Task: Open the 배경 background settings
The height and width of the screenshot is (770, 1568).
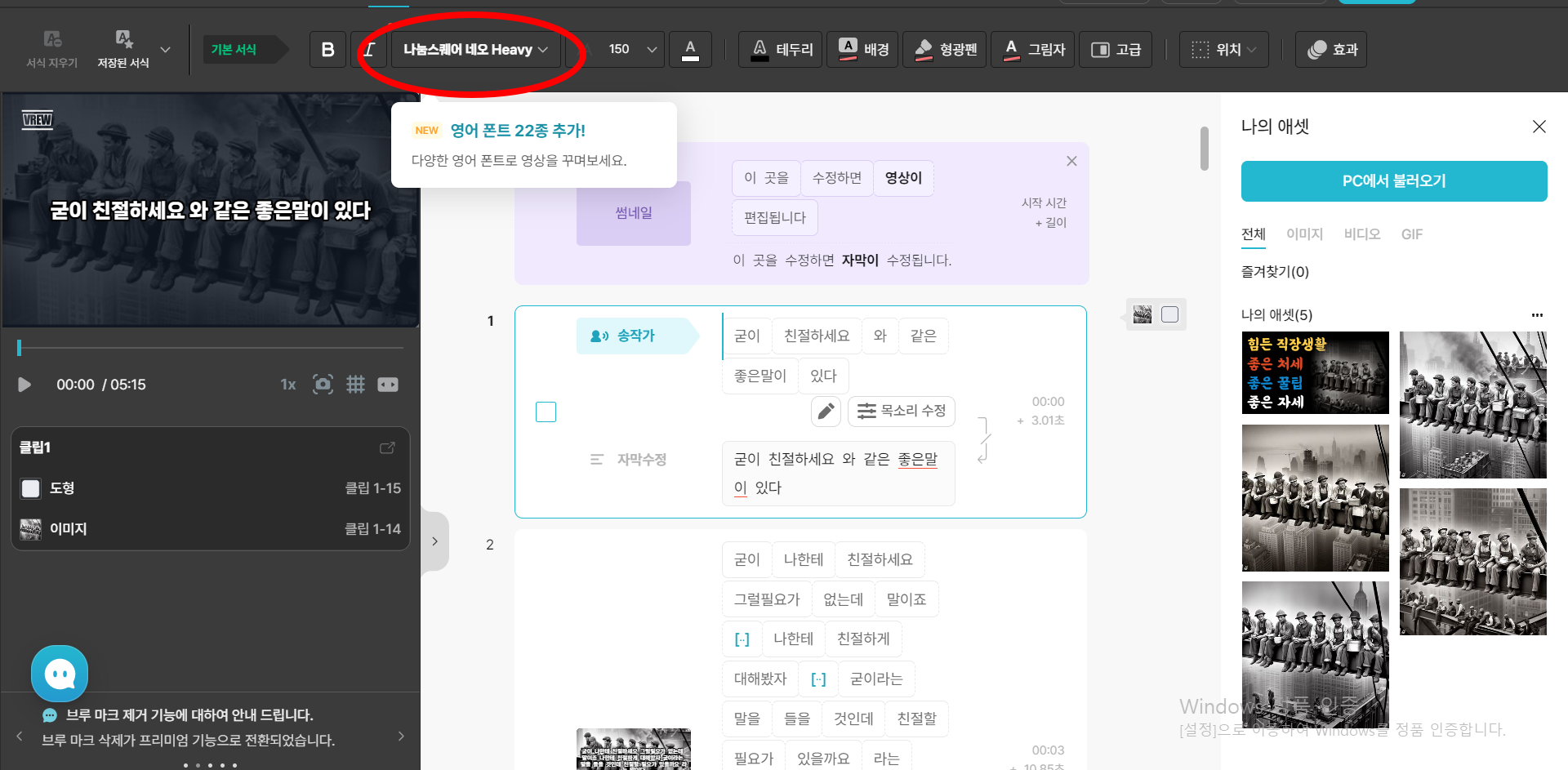Action: (x=862, y=50)
